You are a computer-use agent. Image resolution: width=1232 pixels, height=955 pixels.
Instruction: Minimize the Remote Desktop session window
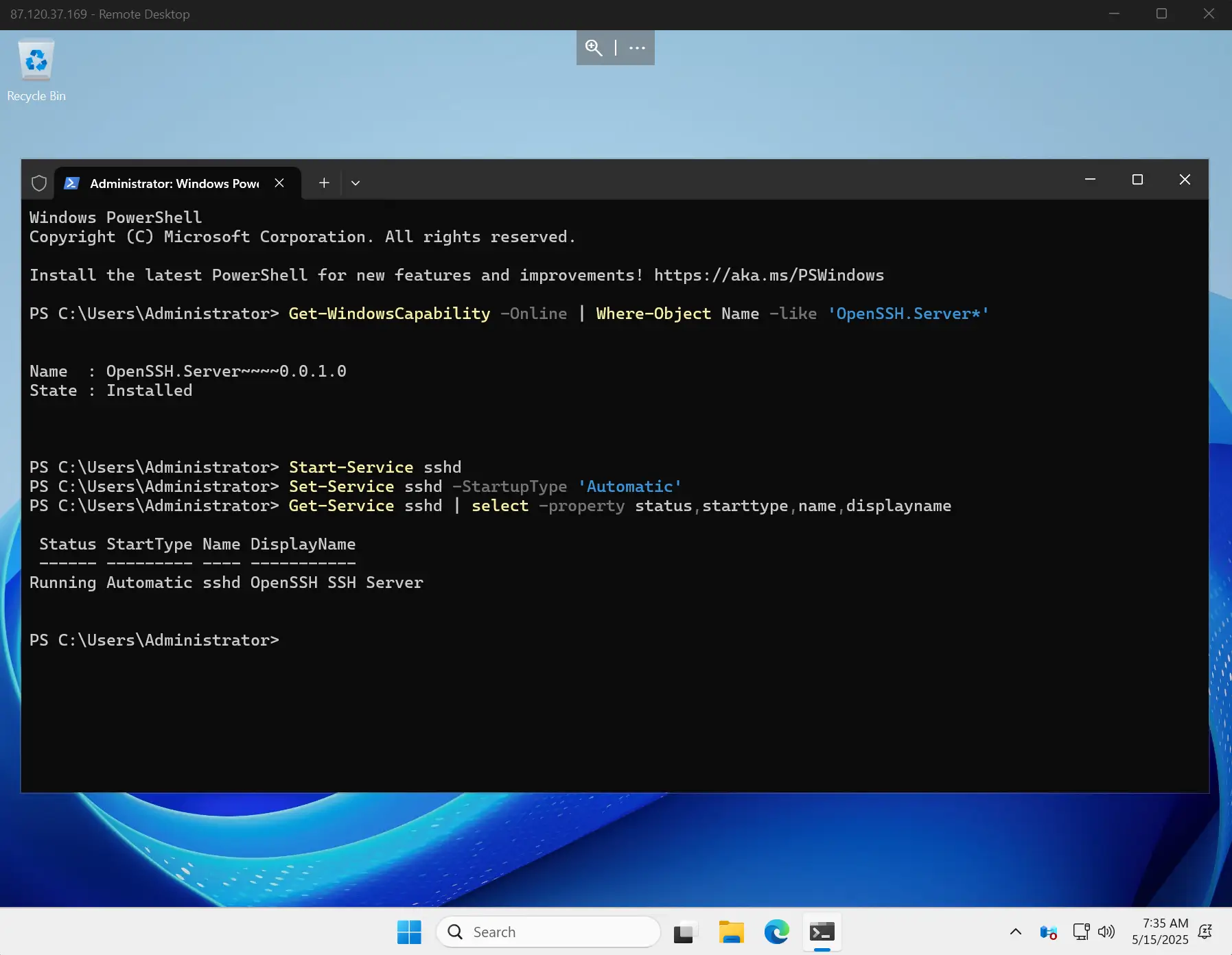point(1114,14)
